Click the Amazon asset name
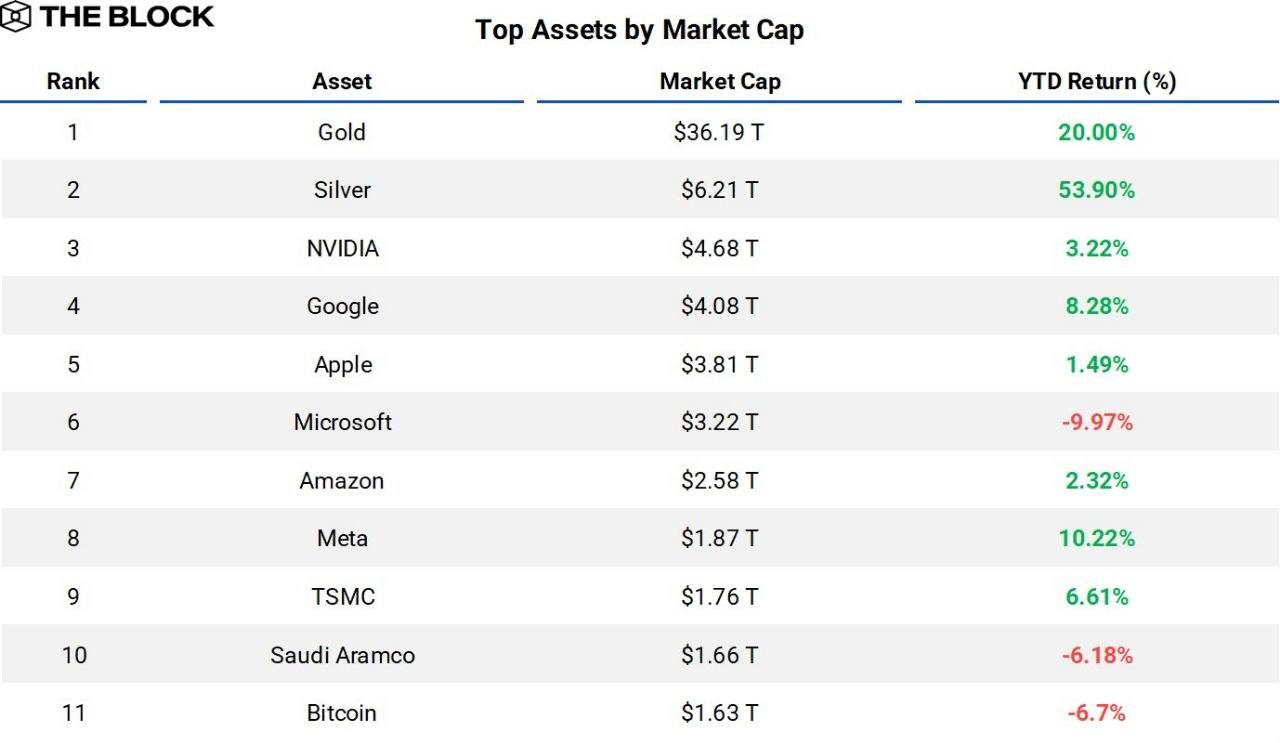The image size is (1280, 743). [x=342, y=480]
